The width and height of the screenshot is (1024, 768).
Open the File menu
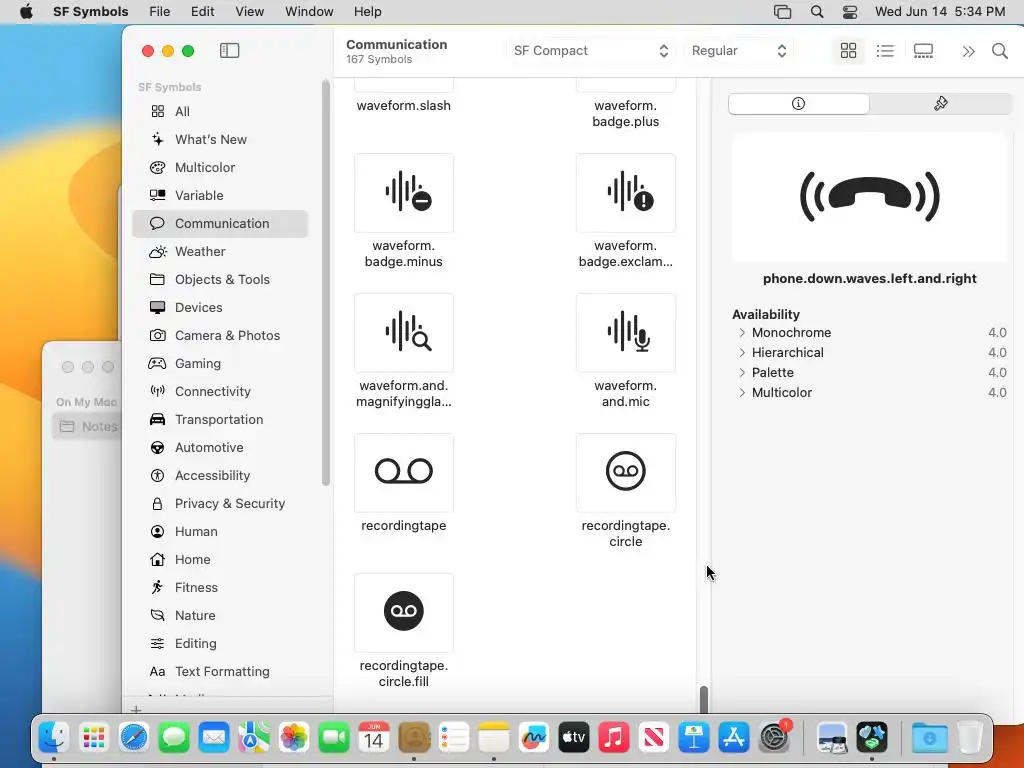point(159,12)
